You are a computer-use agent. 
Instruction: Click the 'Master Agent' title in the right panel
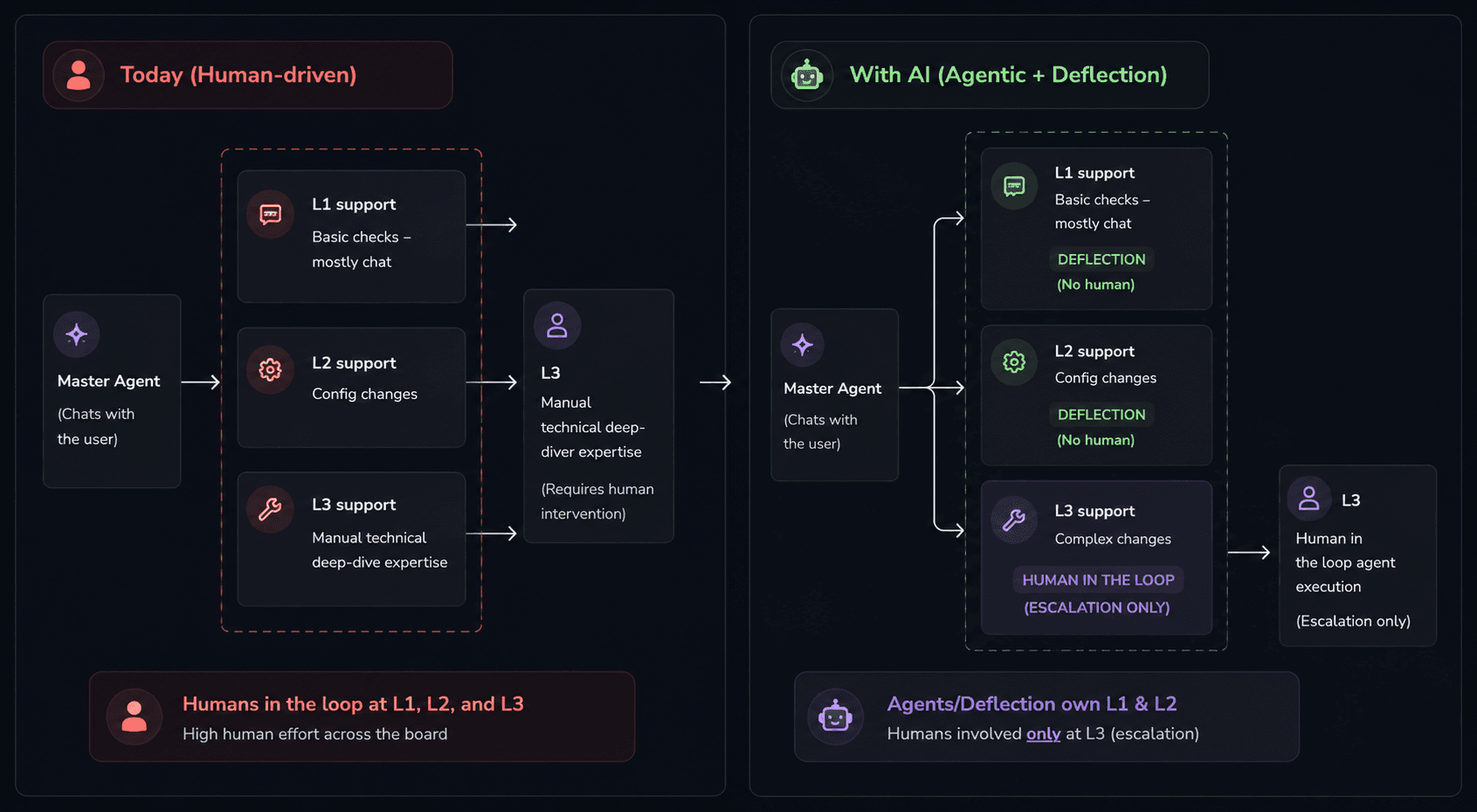pyautogui.click(x=832, y=389)
